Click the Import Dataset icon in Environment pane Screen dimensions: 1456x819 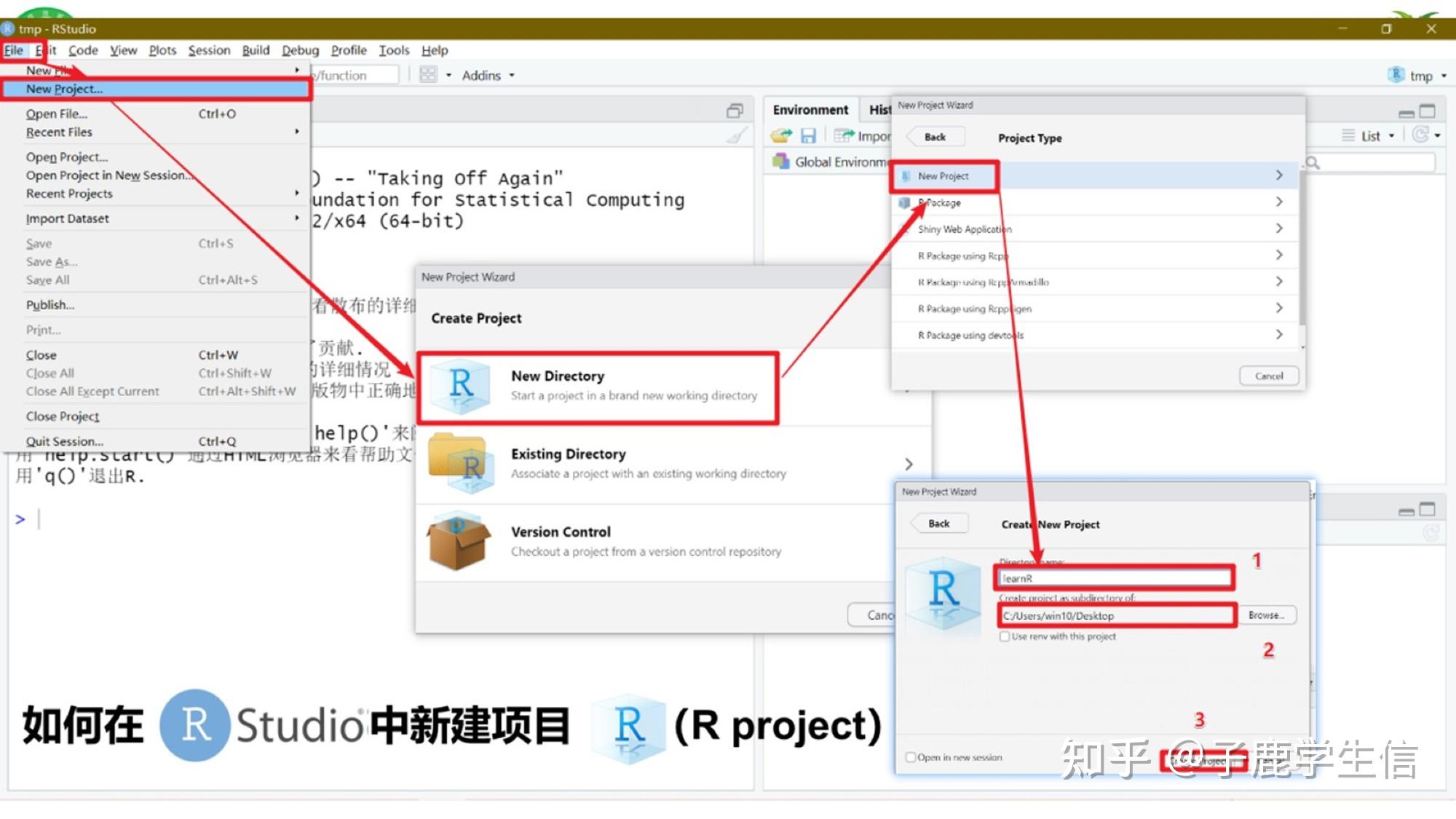842,135
